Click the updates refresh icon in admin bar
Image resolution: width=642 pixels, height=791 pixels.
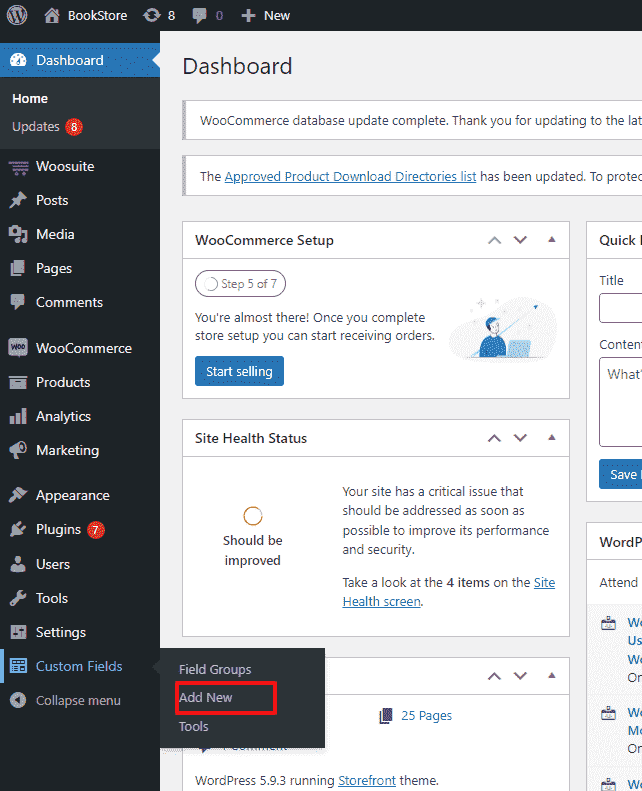[151, 16]
